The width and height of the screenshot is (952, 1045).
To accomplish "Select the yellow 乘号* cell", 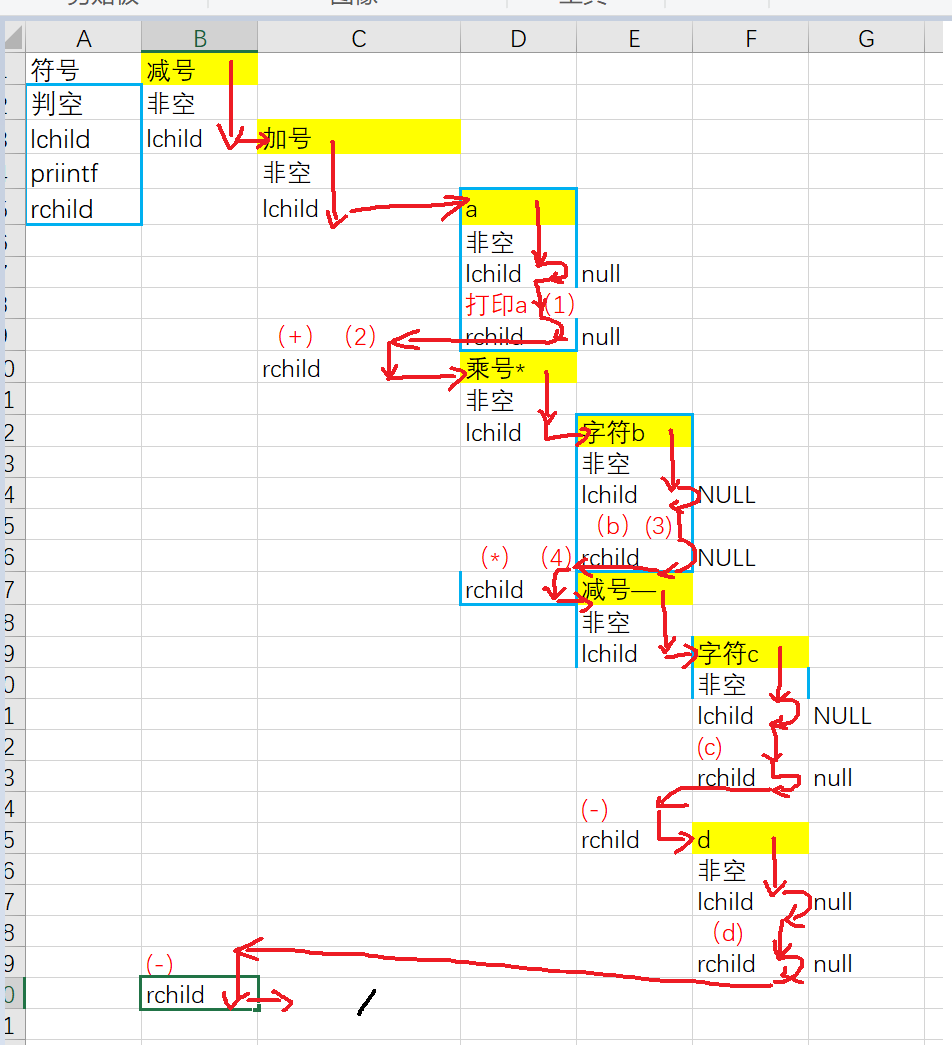I will (x=518, y=368).
